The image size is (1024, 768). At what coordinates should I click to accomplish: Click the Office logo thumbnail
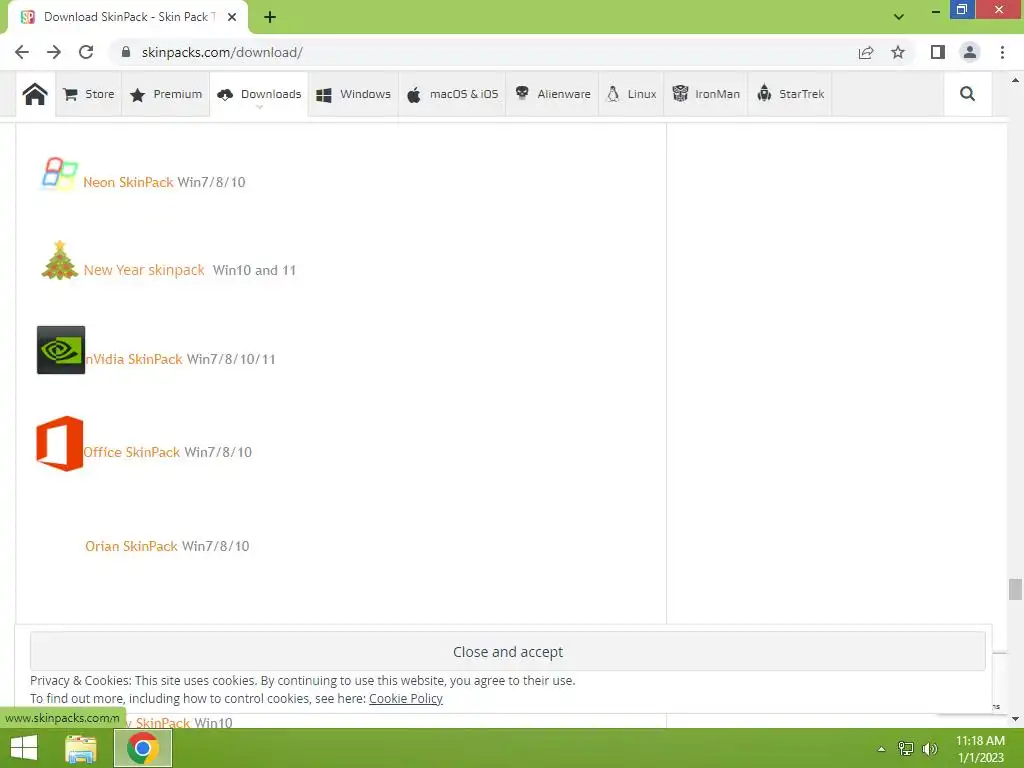click(x=59, y=443)
